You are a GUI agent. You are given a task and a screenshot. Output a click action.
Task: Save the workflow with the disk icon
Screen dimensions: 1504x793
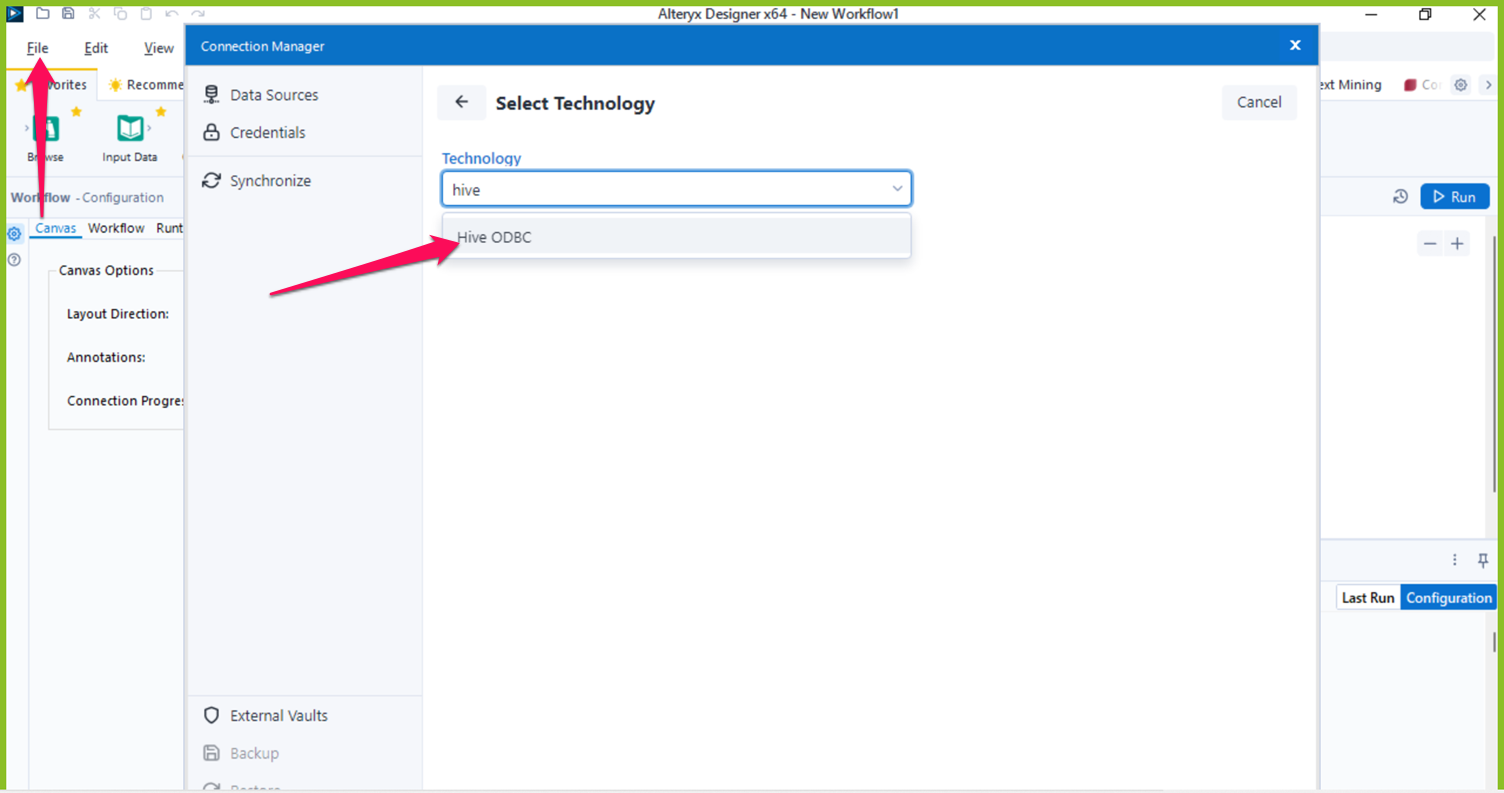(x=68, y=13)
